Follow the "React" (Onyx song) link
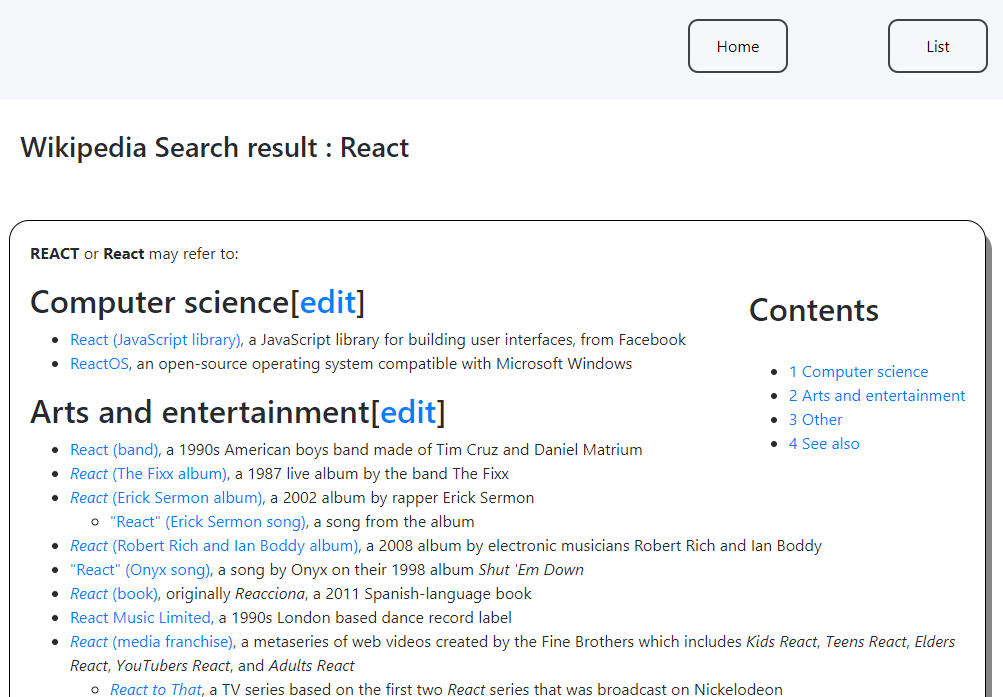Image resolution: width=1003 pixels, height=697 pixels. point(140,570)
